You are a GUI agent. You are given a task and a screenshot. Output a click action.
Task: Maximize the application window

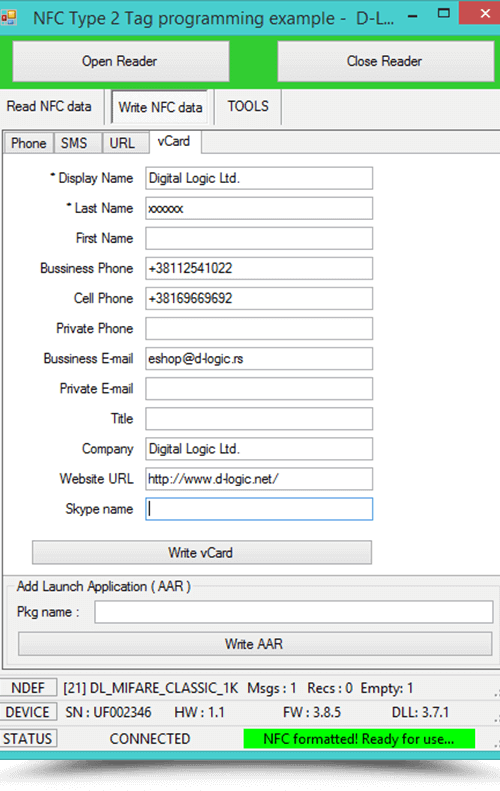pos(443,14)
